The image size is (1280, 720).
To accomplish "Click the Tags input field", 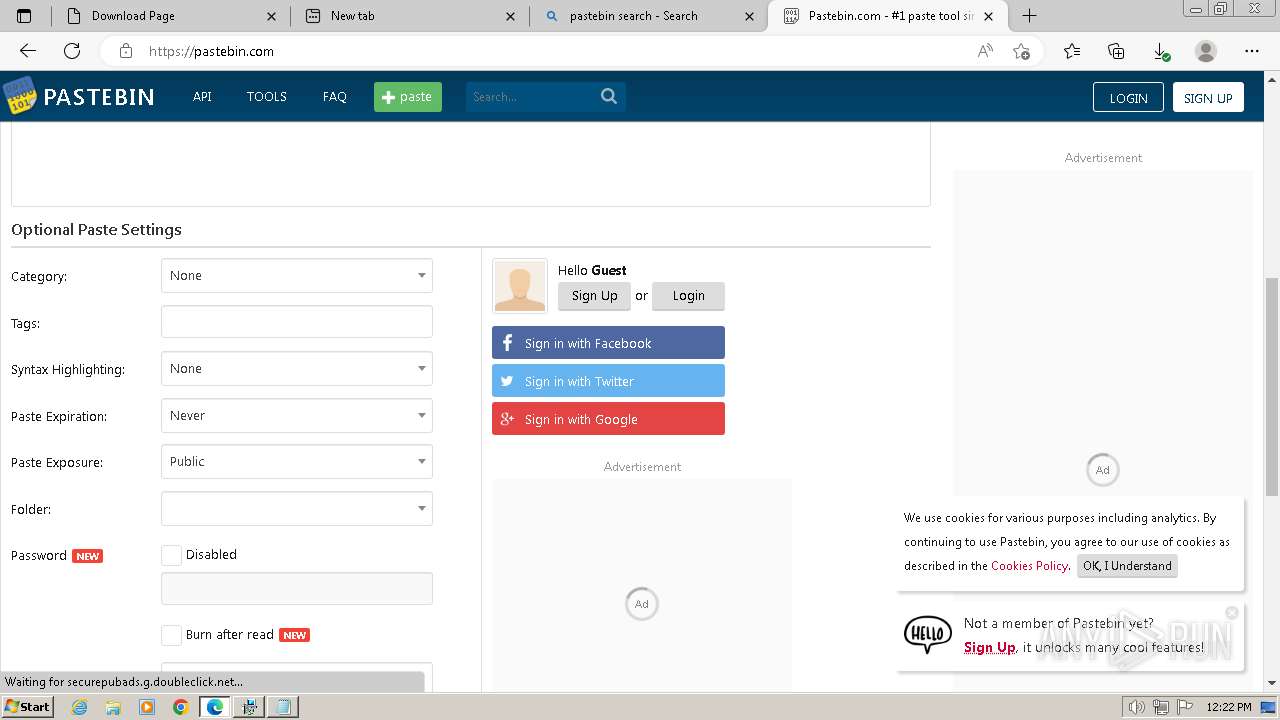I will 297,322.
